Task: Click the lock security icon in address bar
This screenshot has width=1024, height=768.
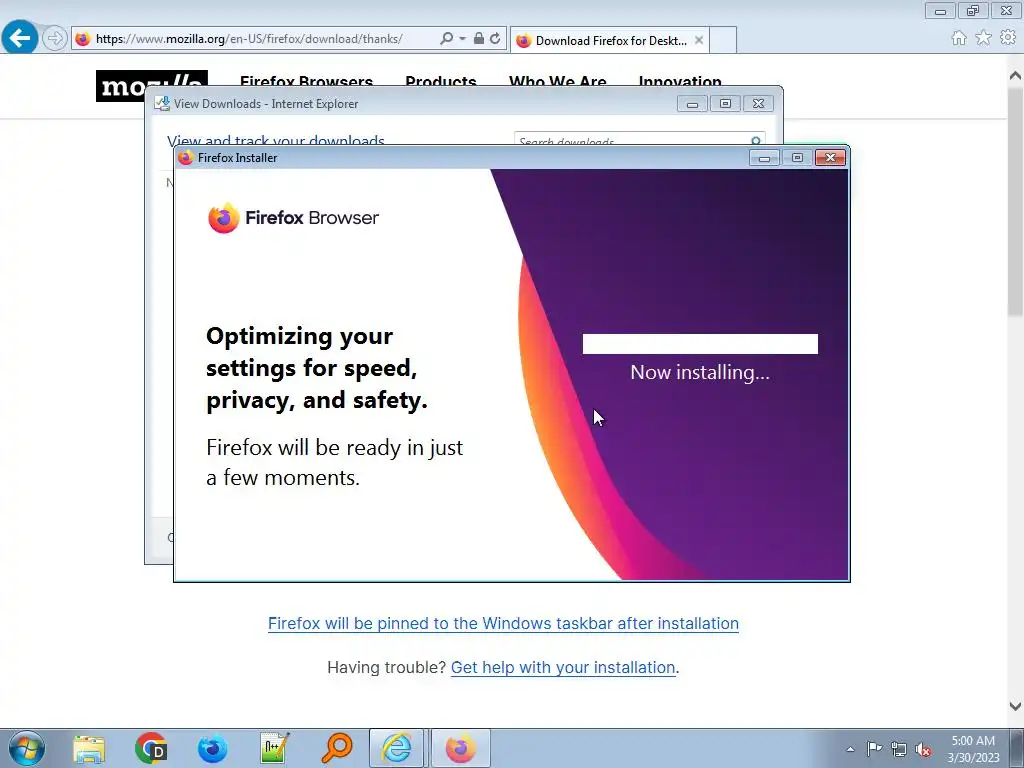Action: point(479,39)
